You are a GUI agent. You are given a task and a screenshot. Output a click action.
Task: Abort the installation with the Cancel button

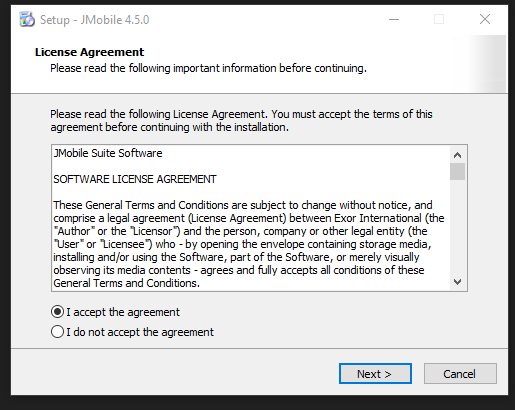[x=460, y=374]
